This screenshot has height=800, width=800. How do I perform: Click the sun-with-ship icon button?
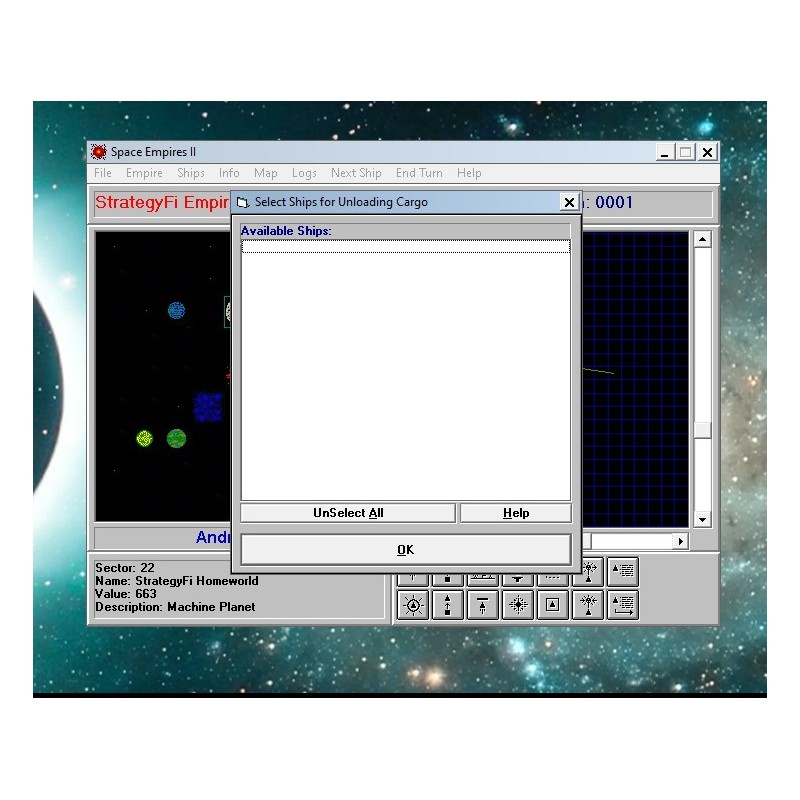413,605
